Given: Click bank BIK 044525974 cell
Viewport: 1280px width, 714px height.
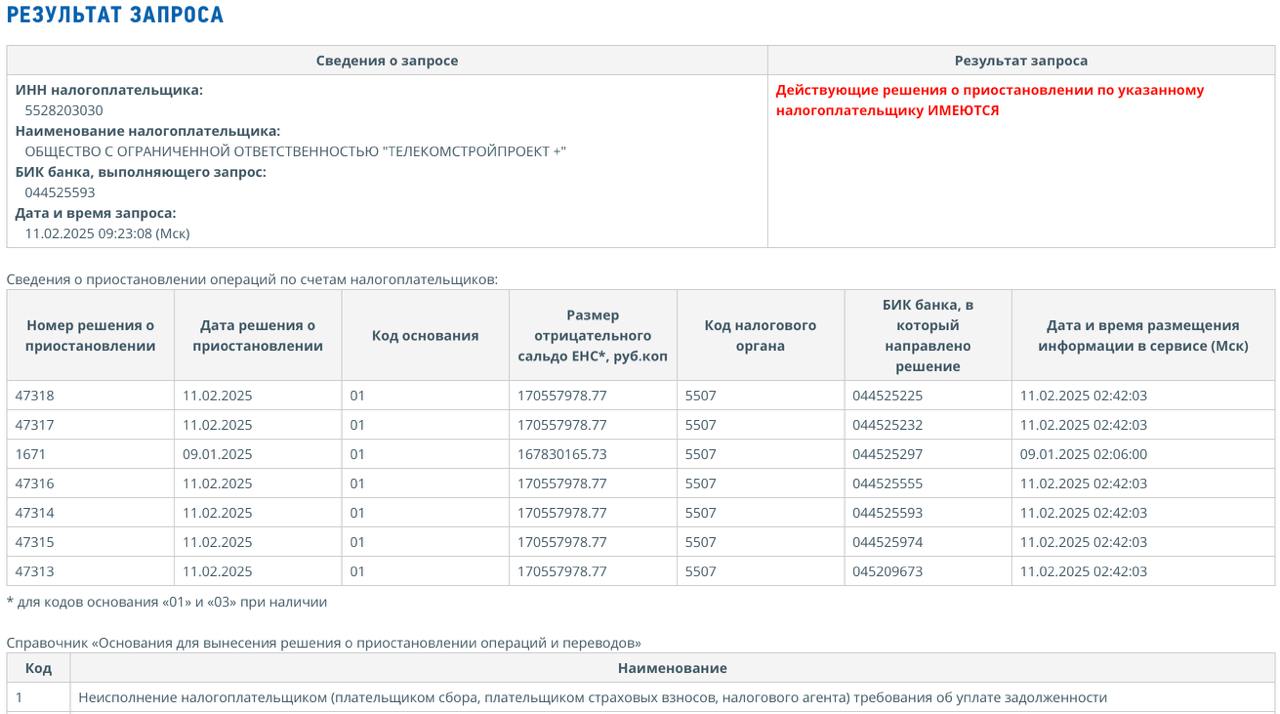Looking at the screenshot, I should coord(887,542).
